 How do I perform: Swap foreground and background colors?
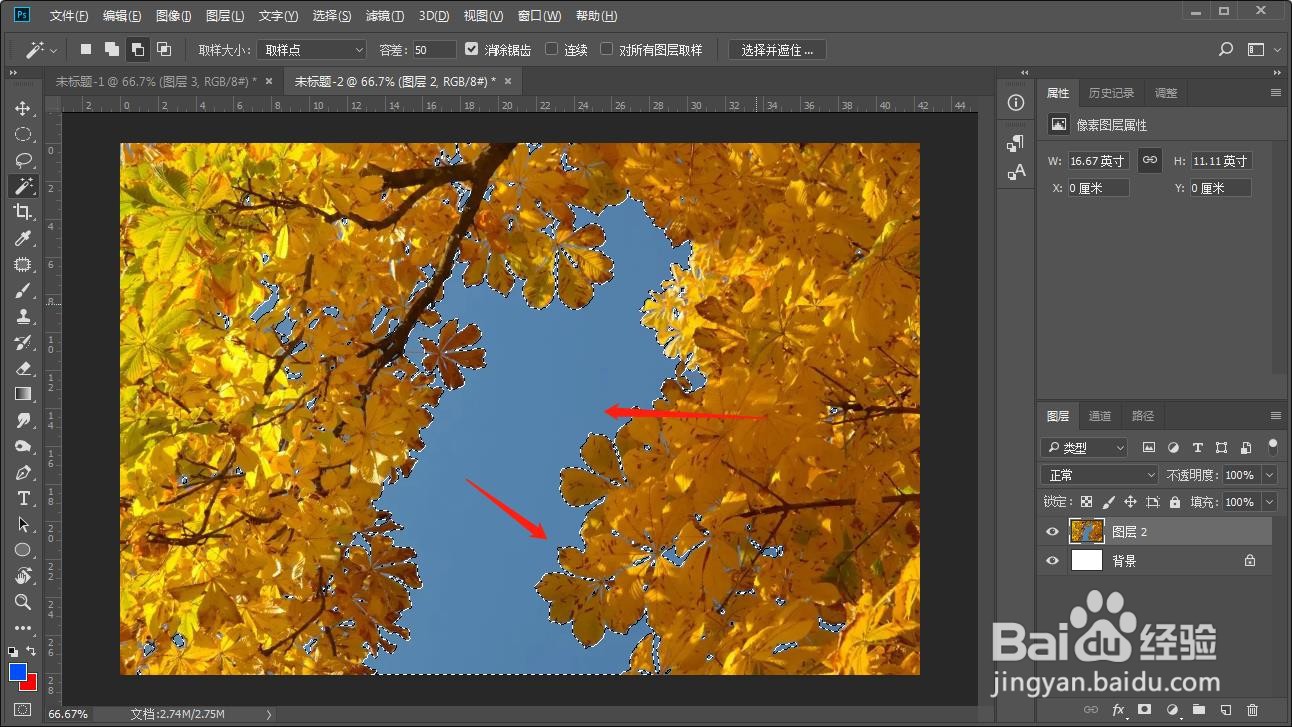(33, 651)
